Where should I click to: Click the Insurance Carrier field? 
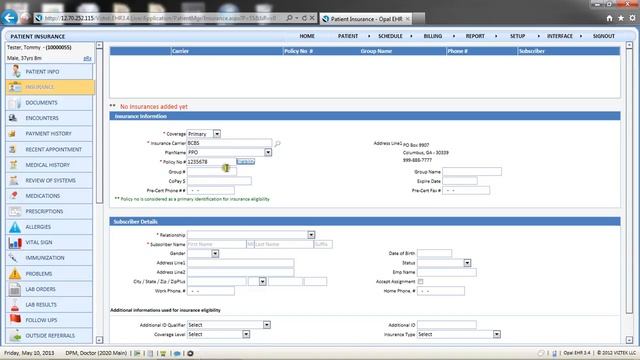click(x=229, y=143)
